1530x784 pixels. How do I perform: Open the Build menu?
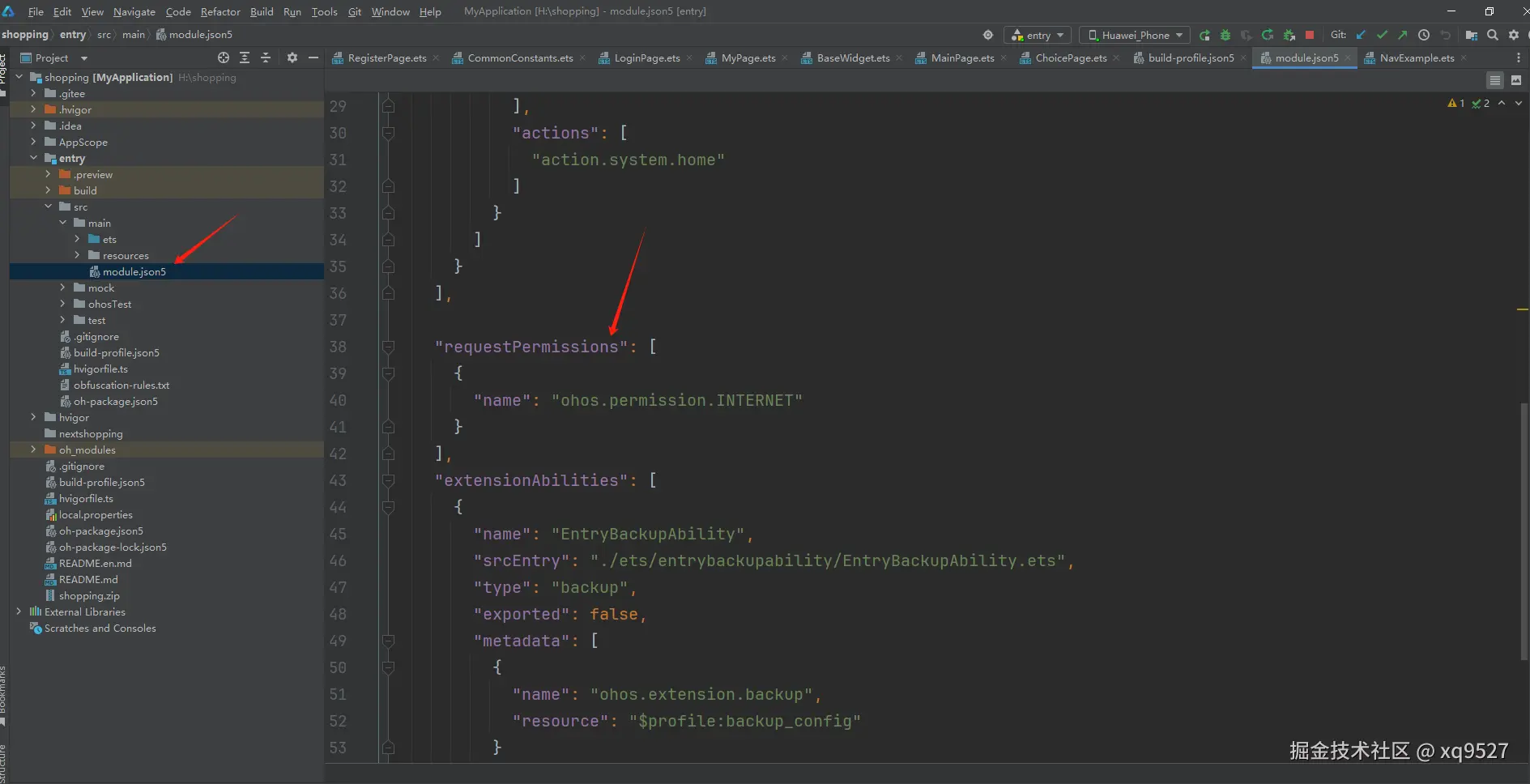tap(262, 11)
